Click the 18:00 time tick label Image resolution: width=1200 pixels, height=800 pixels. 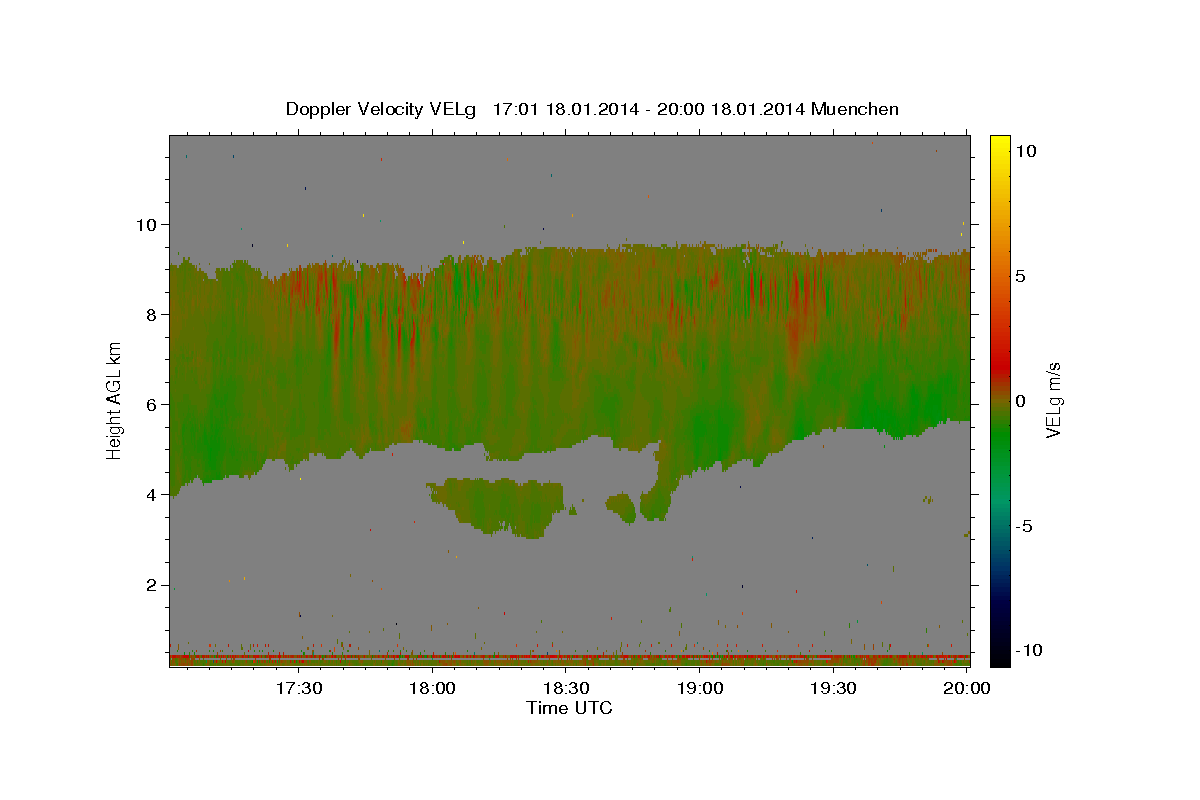pyautogui.click(x=432, y=688)
